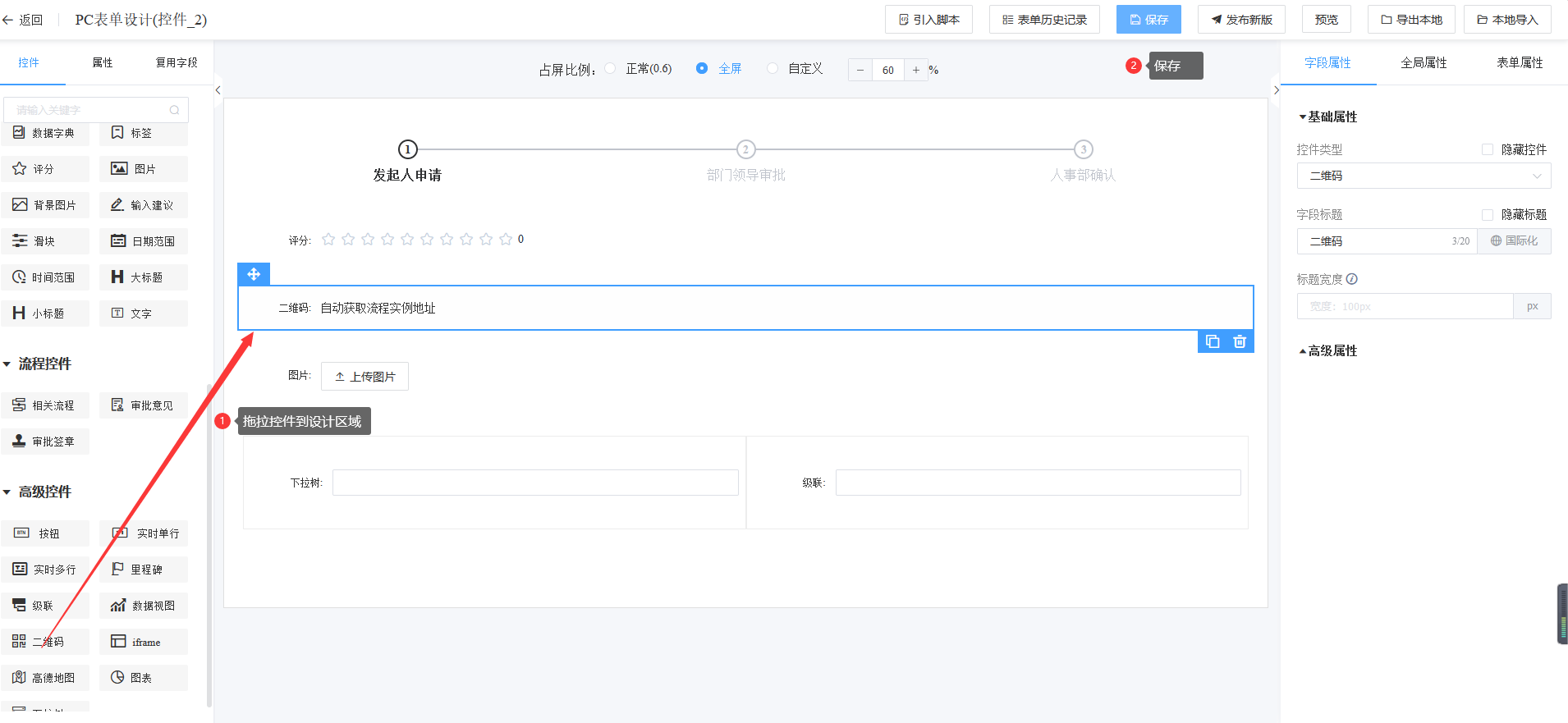Select the 数据字典 control
1568x723 pixels.
(45, 133)
